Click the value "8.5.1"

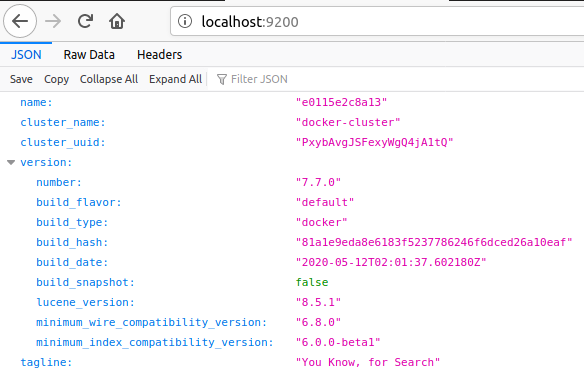click(x=318, y=302)
